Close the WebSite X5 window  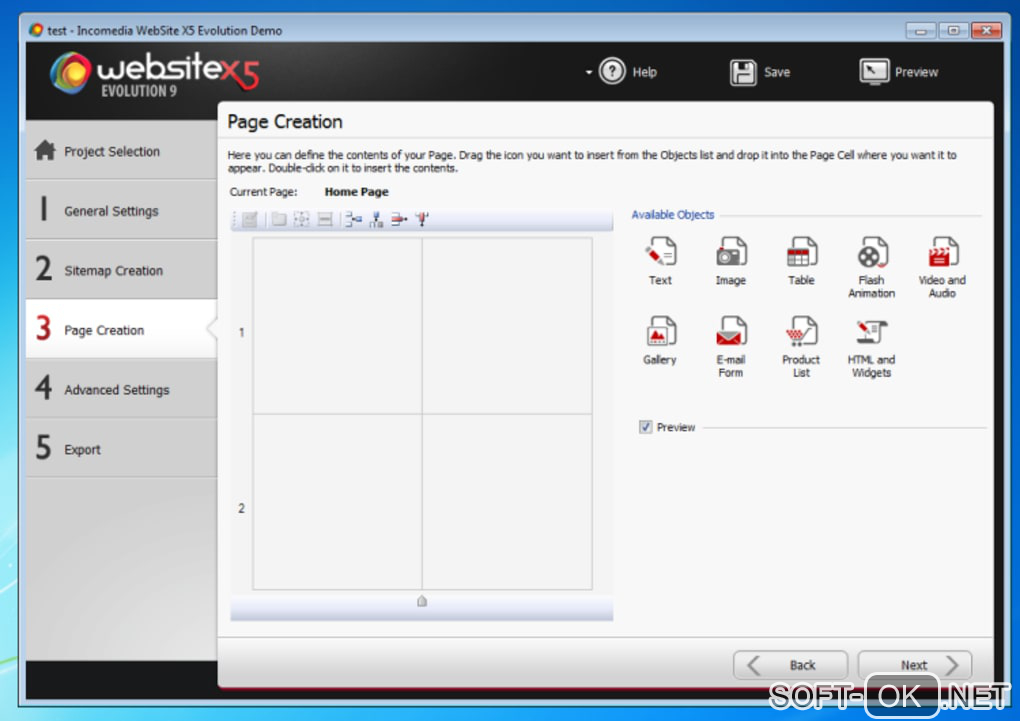(x=987, y=31)
